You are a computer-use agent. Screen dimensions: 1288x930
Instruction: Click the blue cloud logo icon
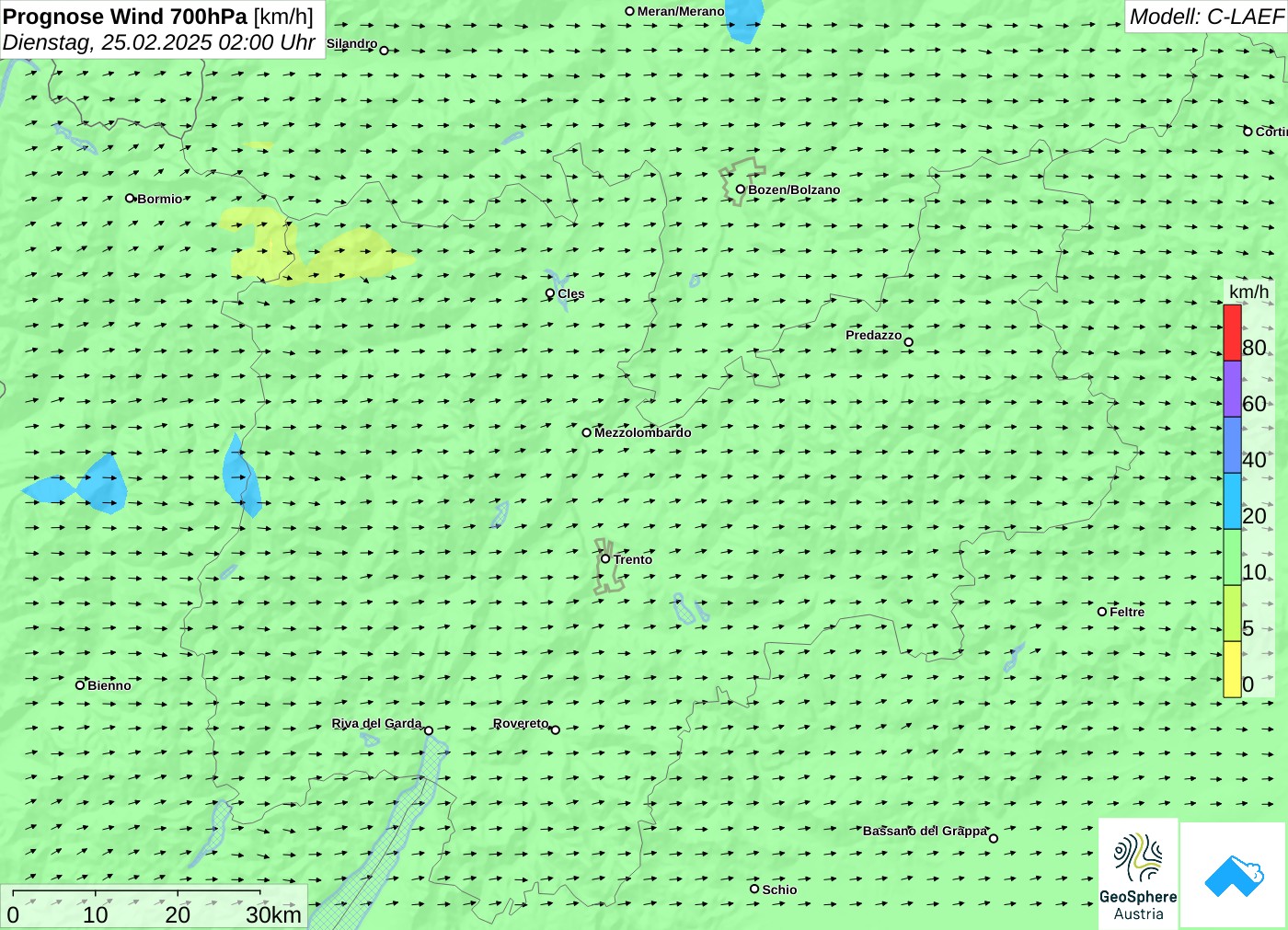pos(1234,875)
